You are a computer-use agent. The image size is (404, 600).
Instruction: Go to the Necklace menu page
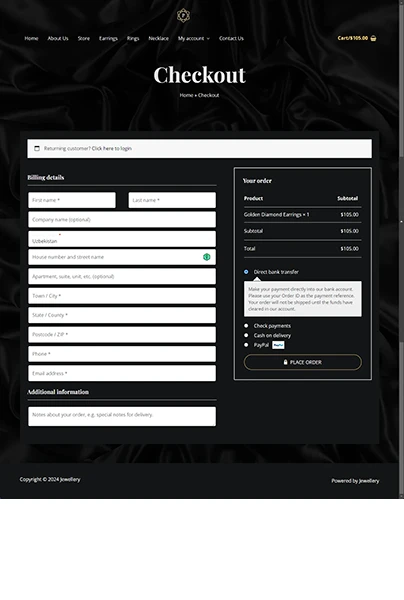(x=158, y=38)
